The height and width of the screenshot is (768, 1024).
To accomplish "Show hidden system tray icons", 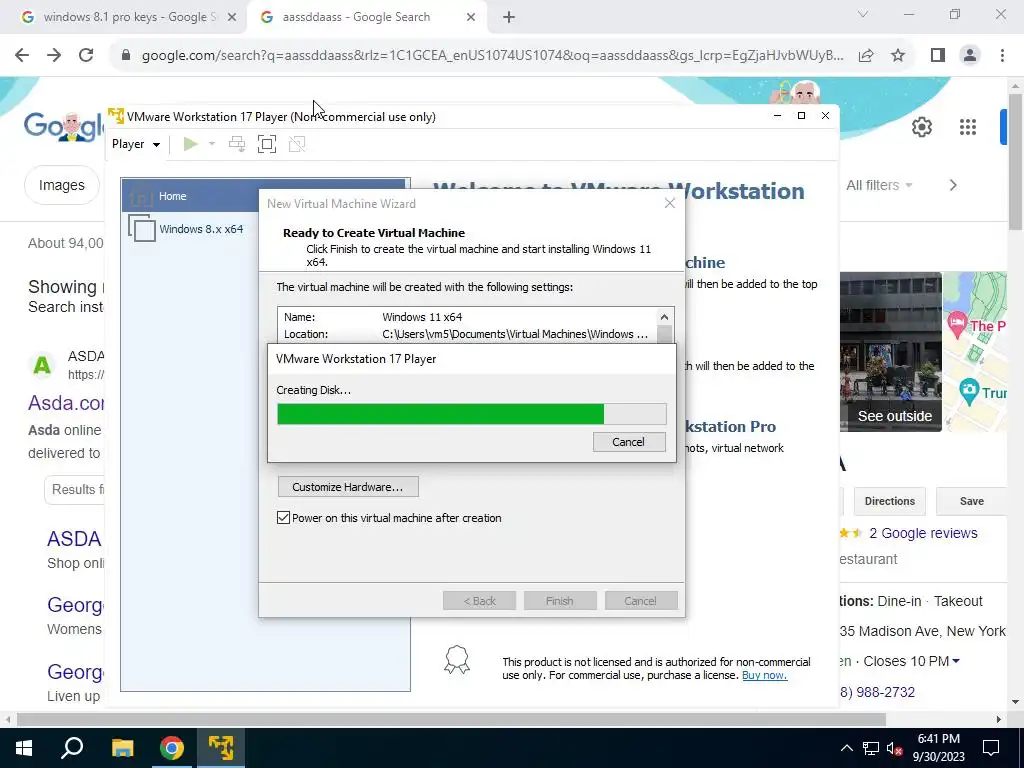I will (x=846, y=748).
